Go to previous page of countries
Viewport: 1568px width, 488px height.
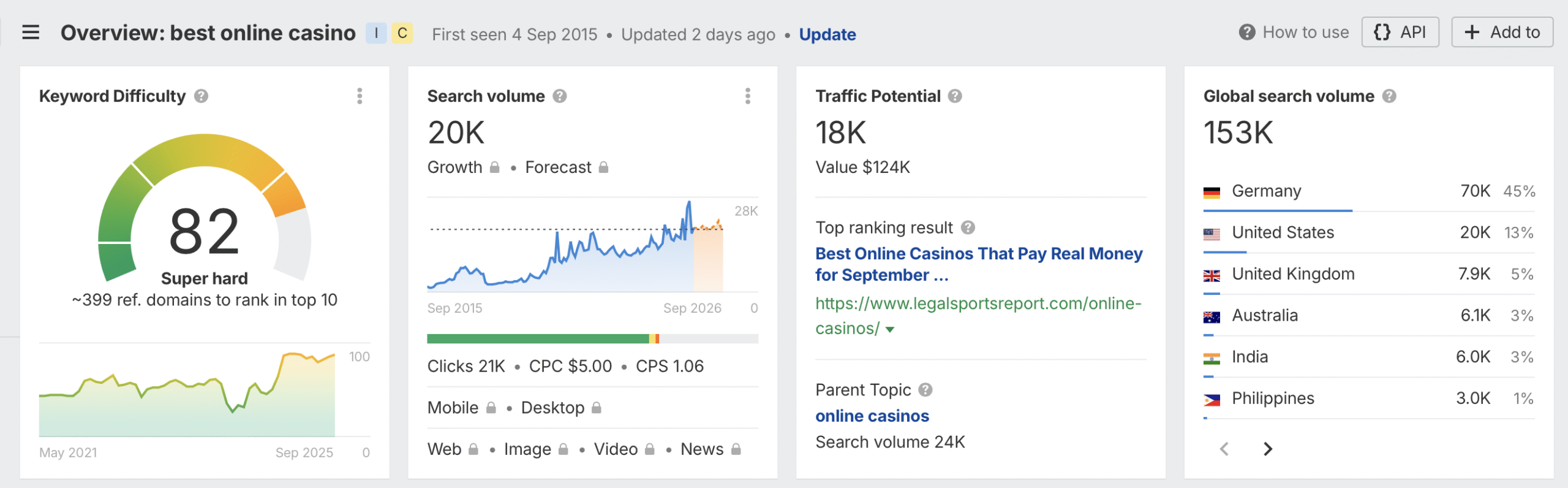click(1224, 449)
